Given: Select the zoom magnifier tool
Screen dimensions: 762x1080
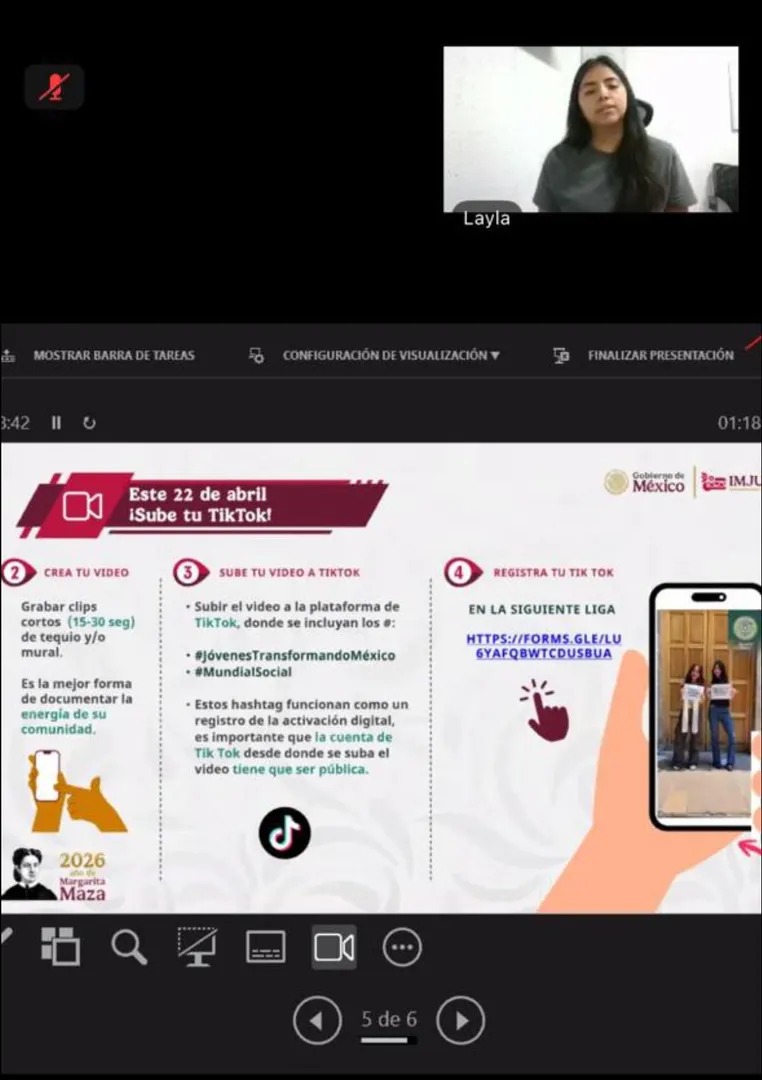Looking at the screenshot, I should tap(129, 947).
